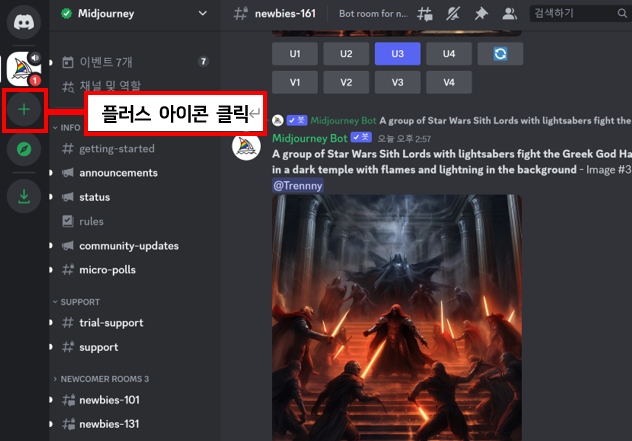Click the events count badge 7
The image size is (632, 441).
pyautogui.click(x=203, y=62)
